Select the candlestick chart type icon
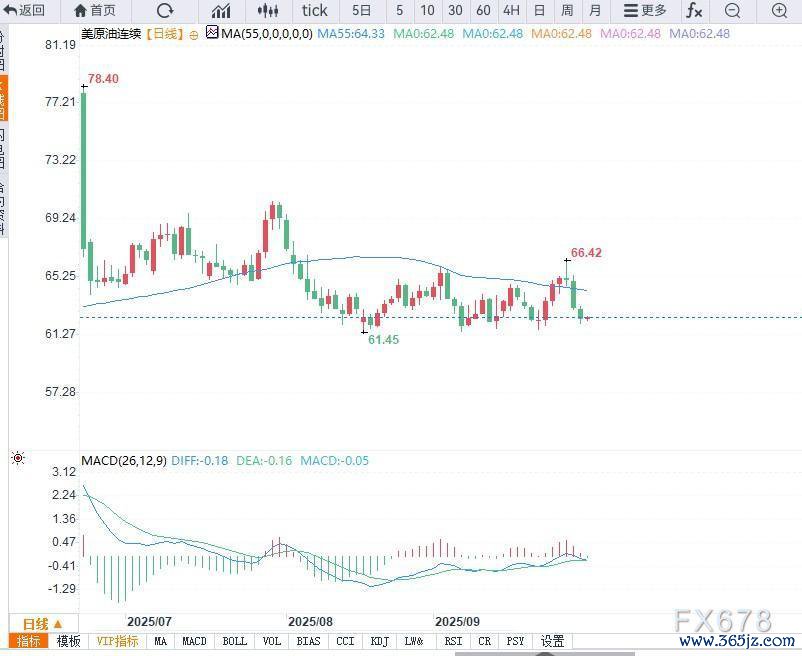This screenshot has width=802, height=656. pyautogui.click(x=267, y=11)
